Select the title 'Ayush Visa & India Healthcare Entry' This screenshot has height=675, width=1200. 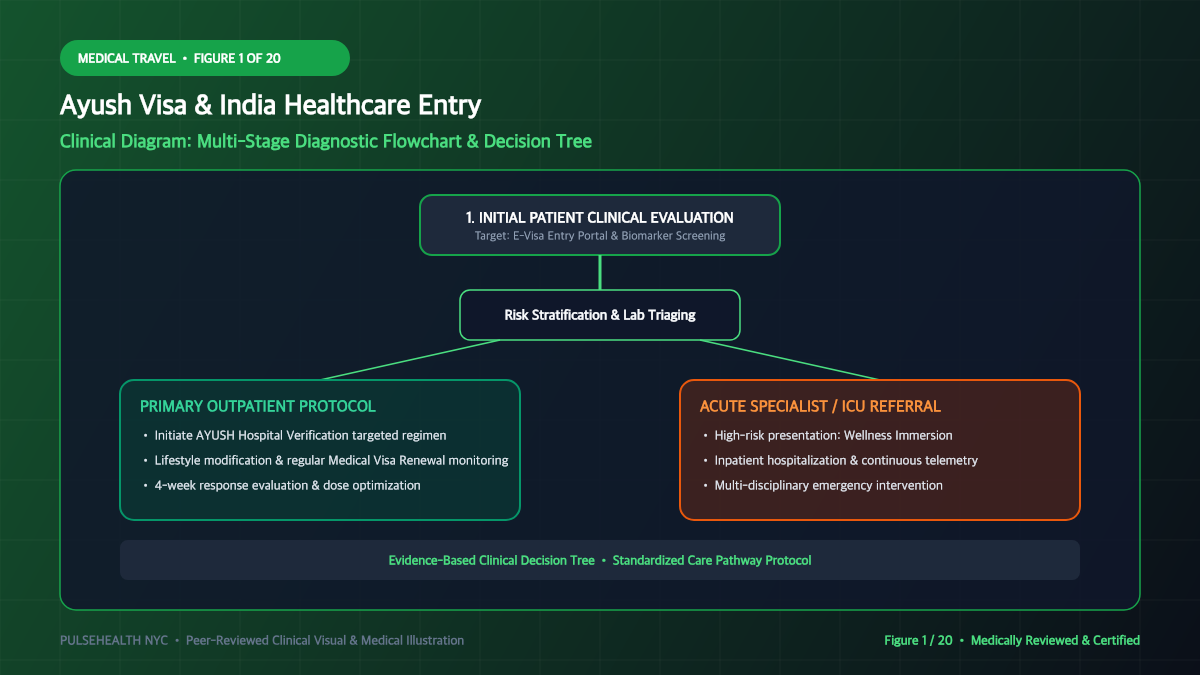click(270, 105)
